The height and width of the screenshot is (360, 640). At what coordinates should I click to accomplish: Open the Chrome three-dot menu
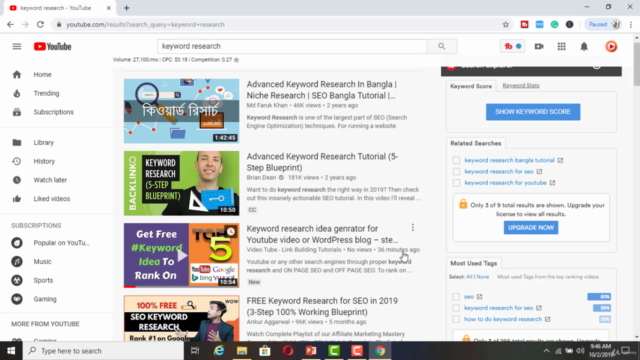(631, 24)
